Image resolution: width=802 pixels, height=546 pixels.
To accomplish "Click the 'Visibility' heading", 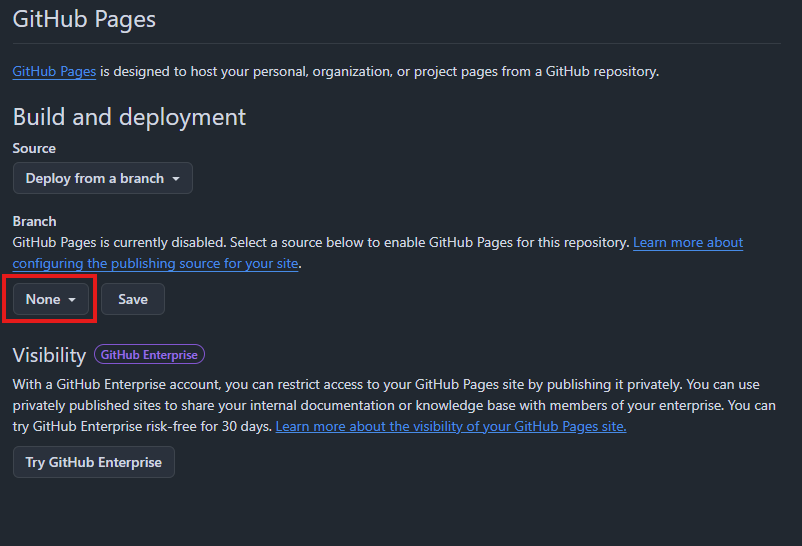I will coord(49,355).
